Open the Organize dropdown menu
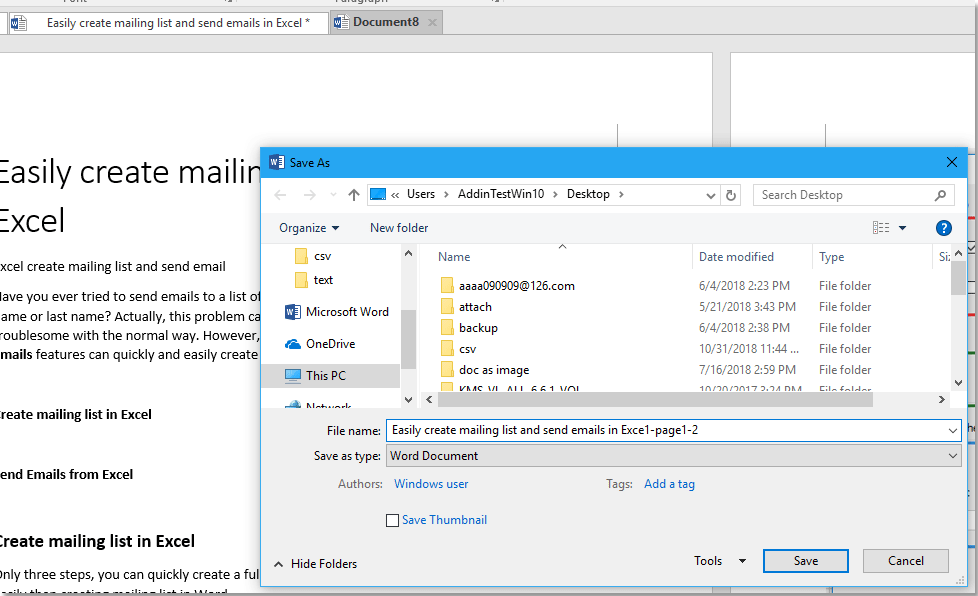Screen dimensions: 978x596 point(309,228)
